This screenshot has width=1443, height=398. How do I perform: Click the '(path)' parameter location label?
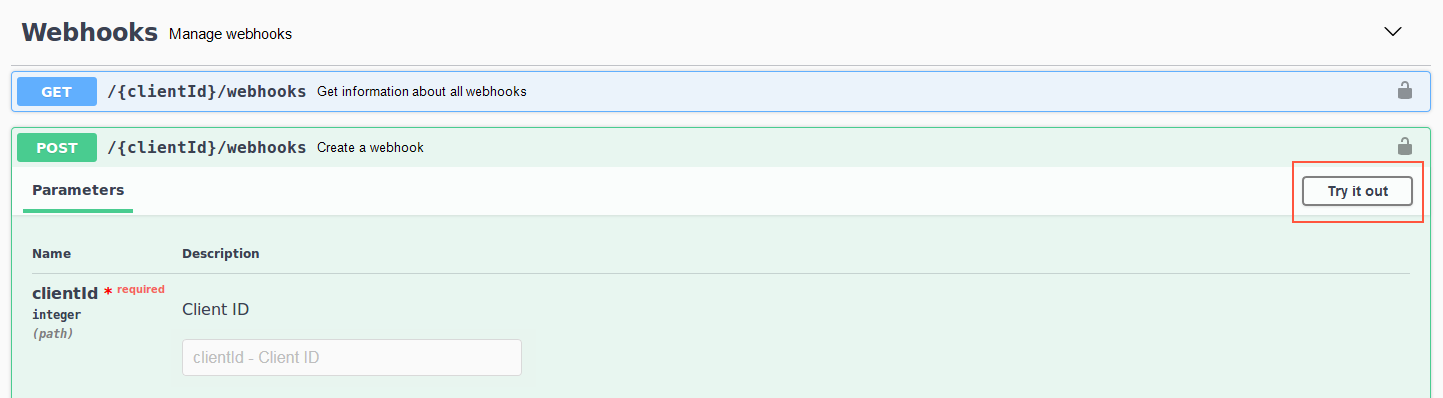click(53, 334)
